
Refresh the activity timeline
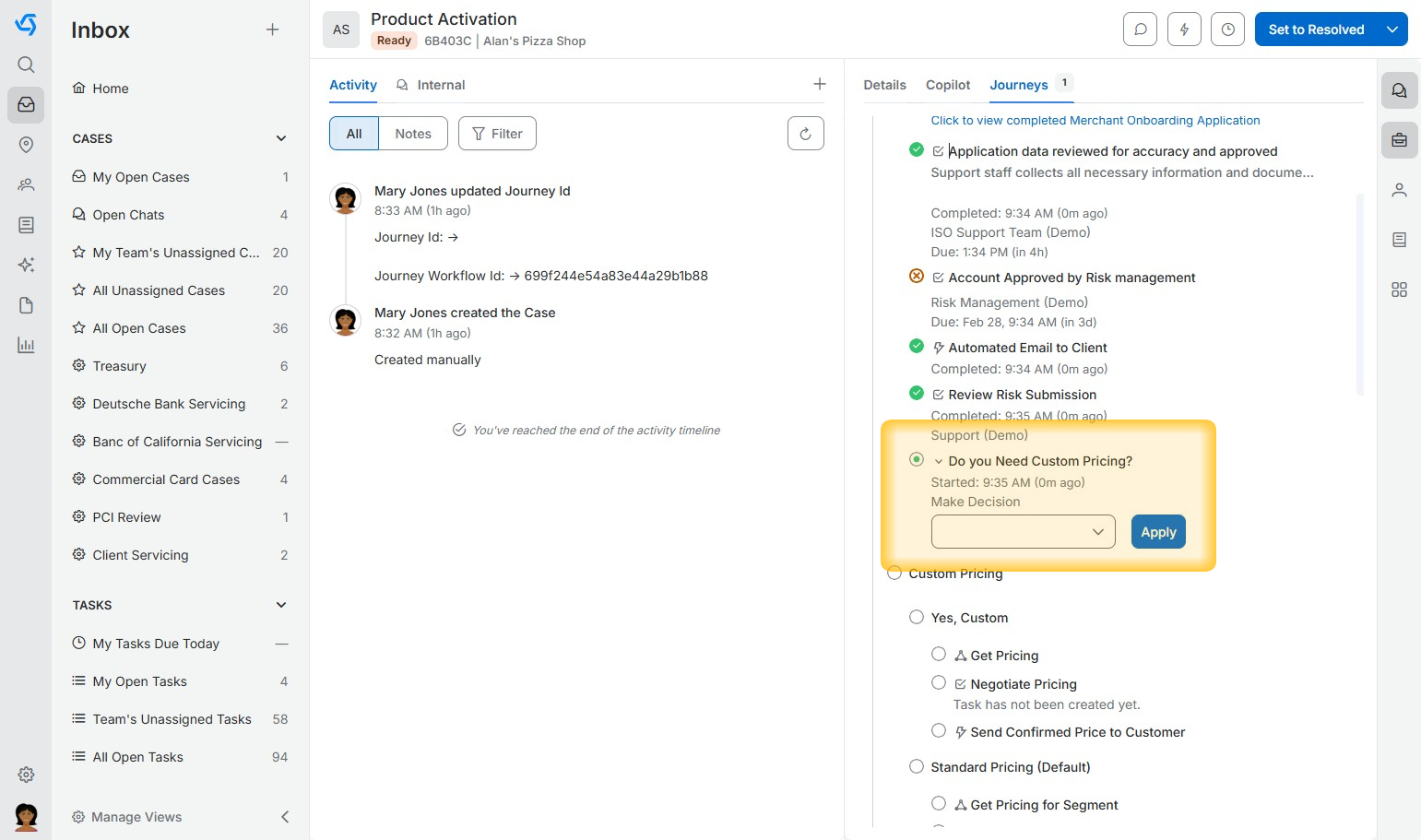click(805, 134)
